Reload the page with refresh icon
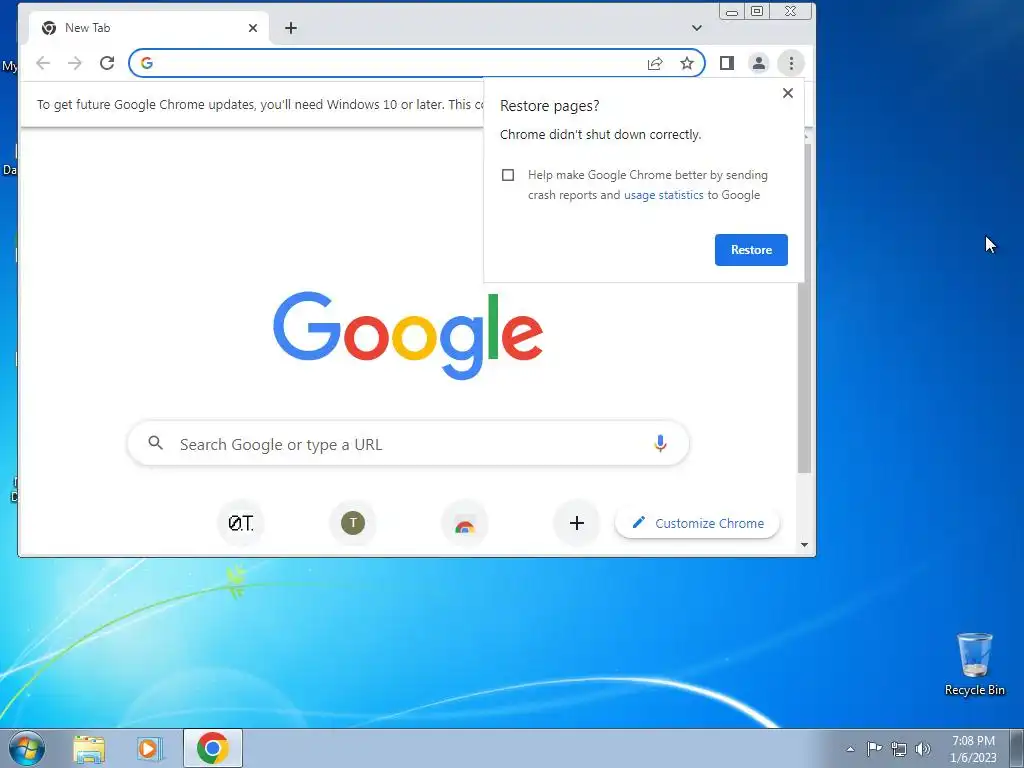The width and height of the screenshot is (1024, 768). [107, 63]
